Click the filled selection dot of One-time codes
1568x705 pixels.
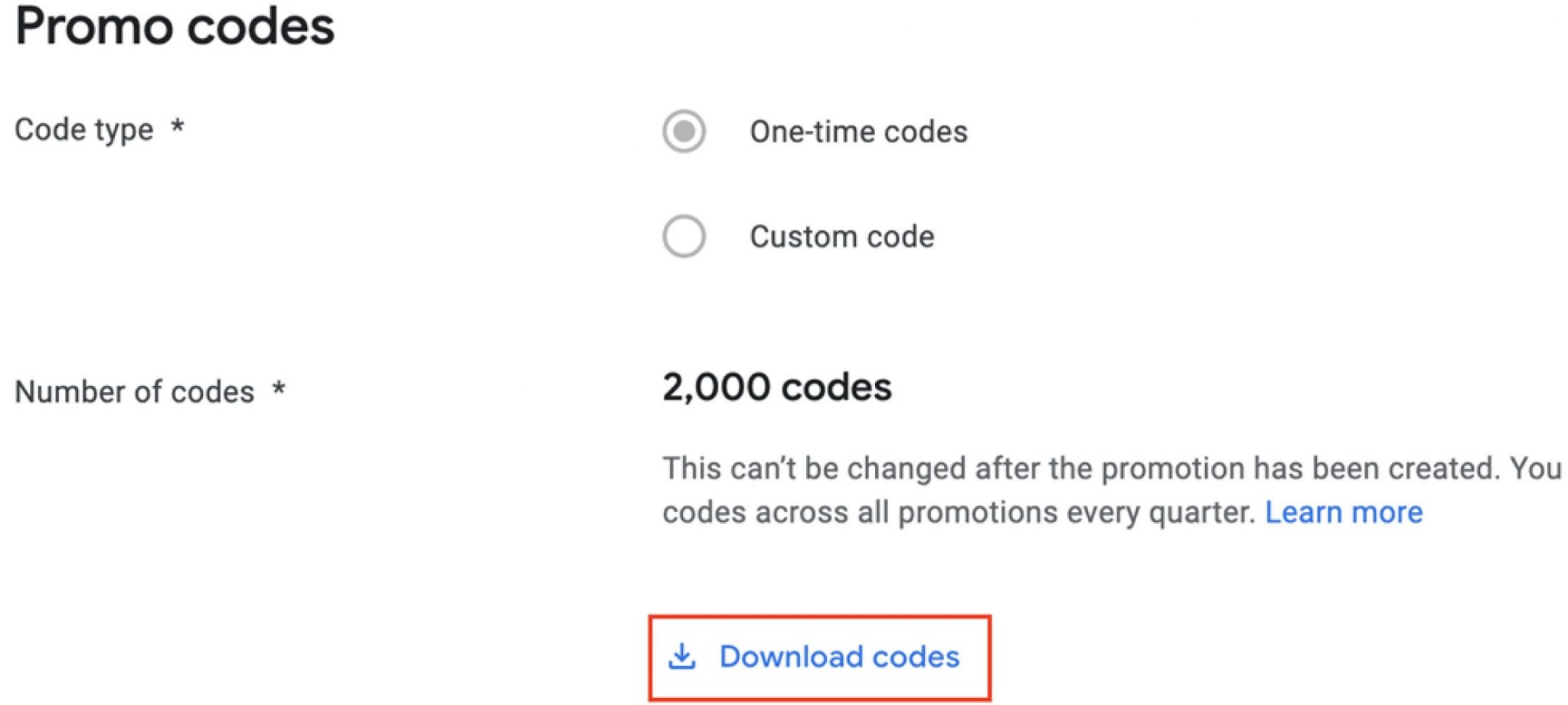coord(684,130)
